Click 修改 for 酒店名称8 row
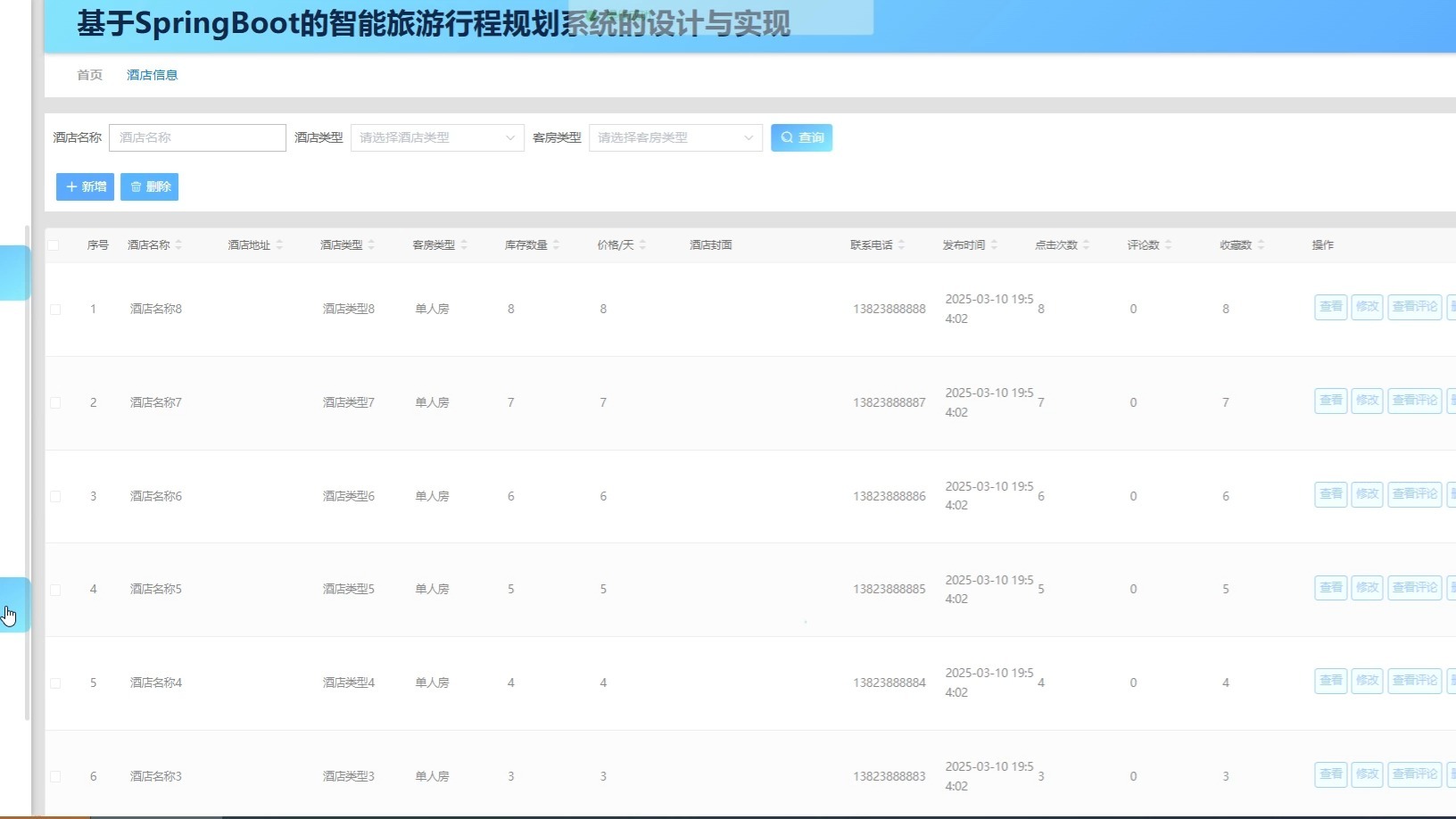Screen dimensions: 1456x819 (x=1367, y=307)
